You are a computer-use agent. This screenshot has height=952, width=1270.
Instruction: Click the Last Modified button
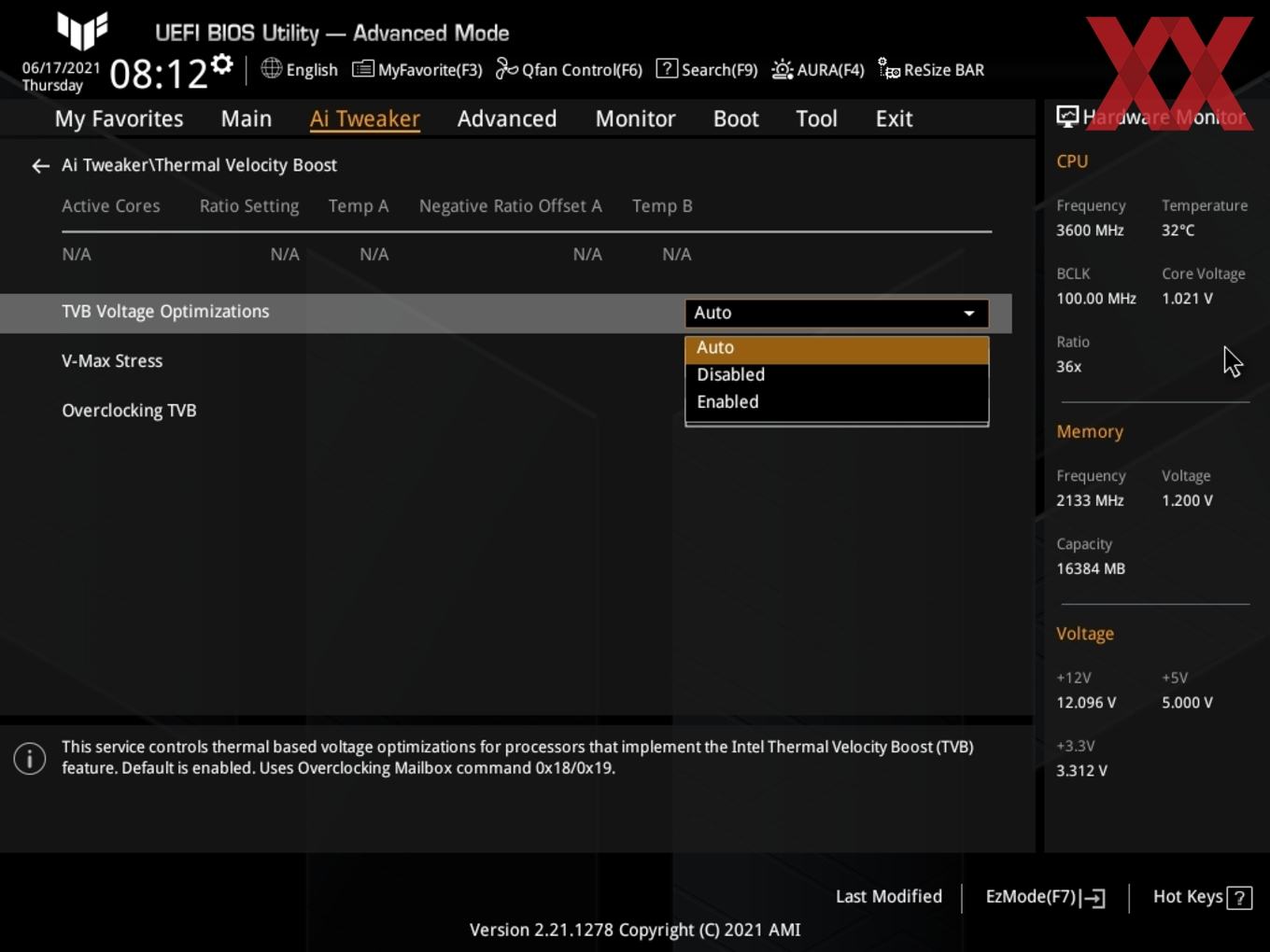[x=889, y=897]
